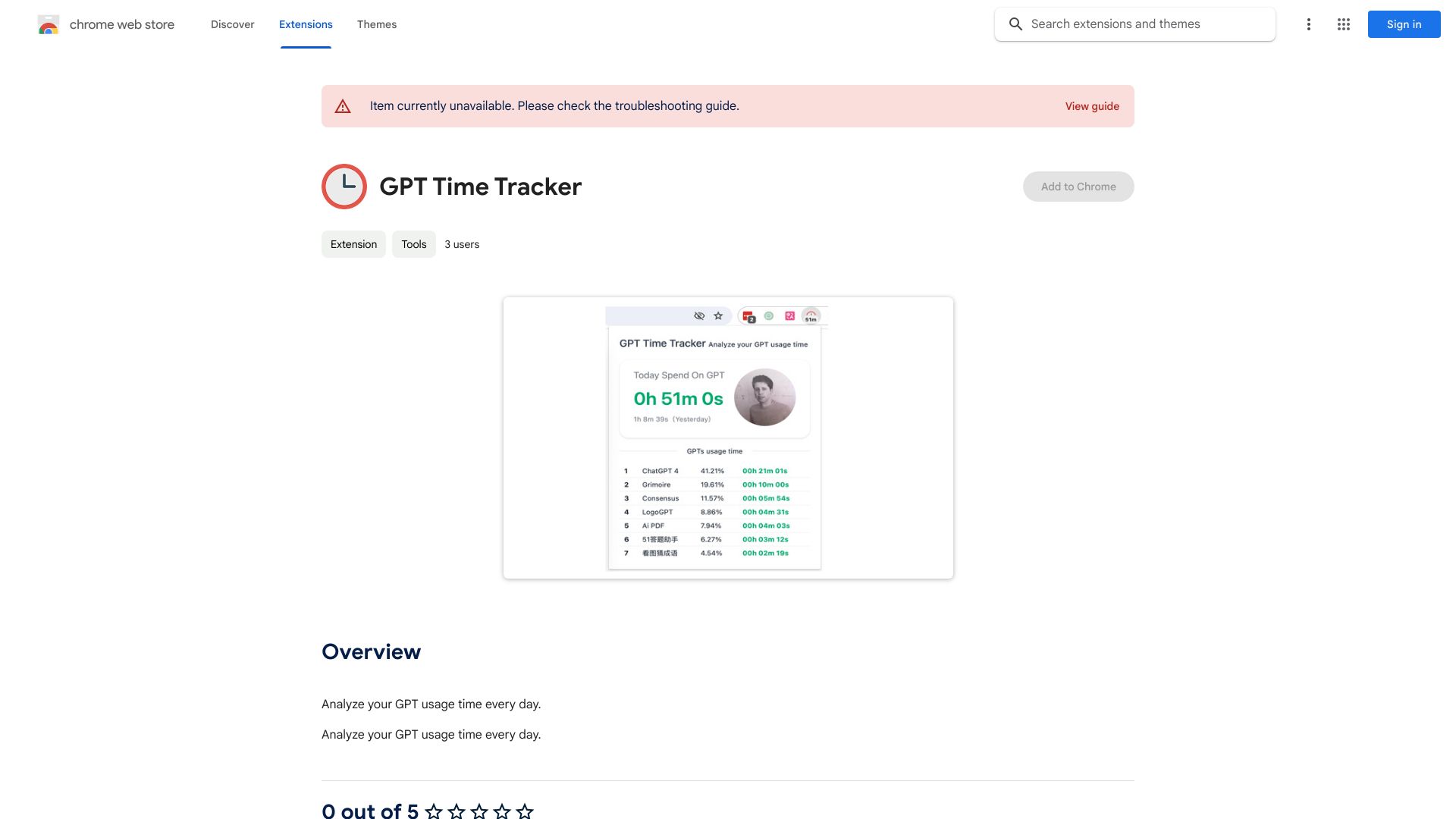Click the Extension category badge
1456x819 pixels.
coord(353,244)
